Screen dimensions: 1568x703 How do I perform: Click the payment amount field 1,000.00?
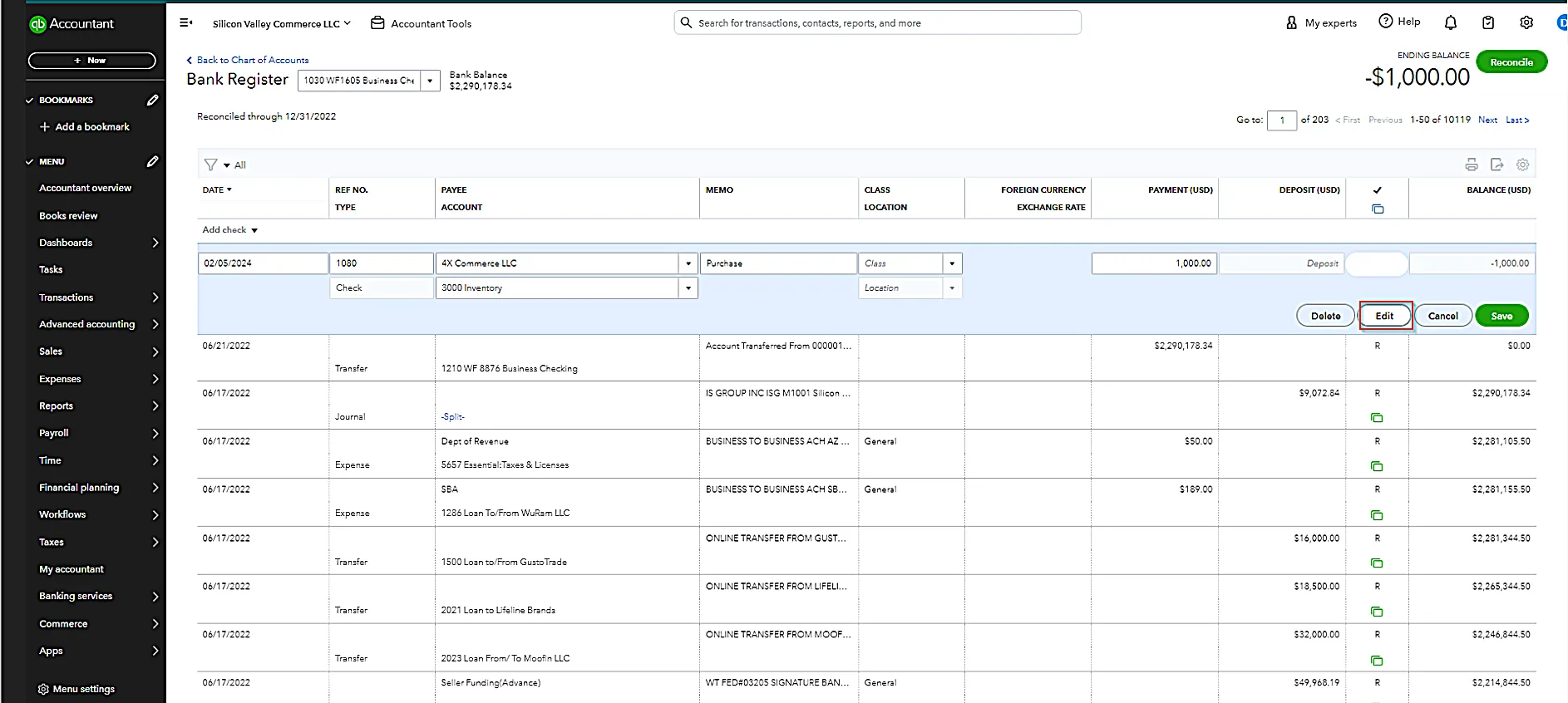tap(1154, 263)
